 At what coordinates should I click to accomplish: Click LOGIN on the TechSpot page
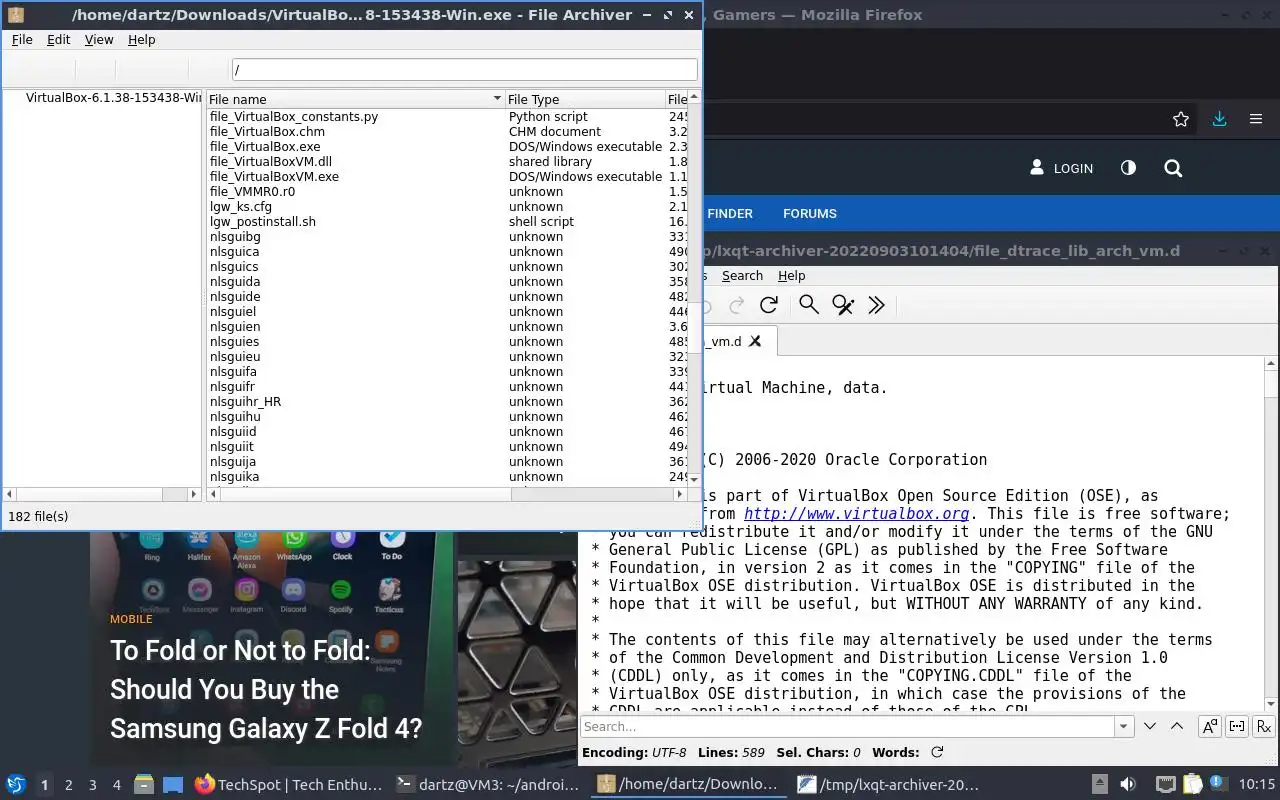point(1062,168)
